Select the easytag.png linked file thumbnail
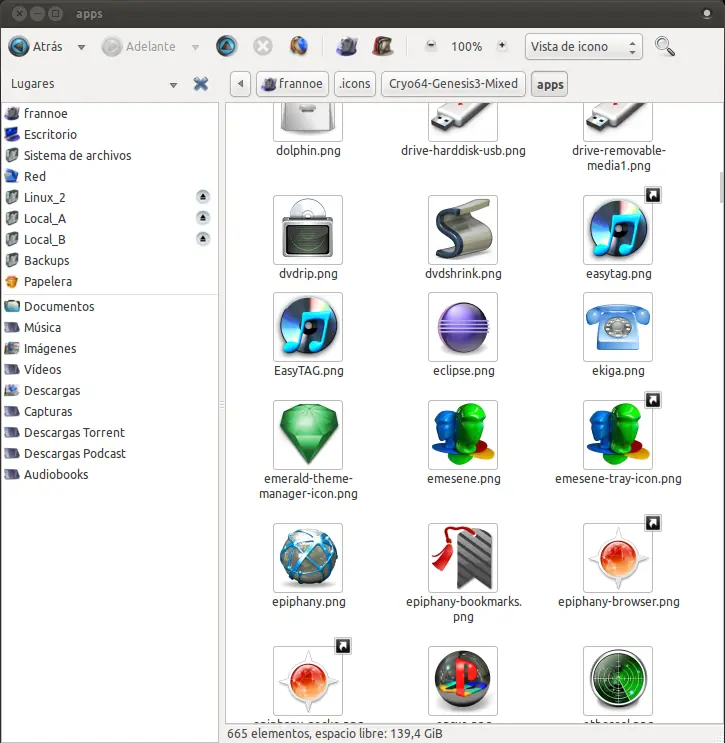The image size is (725, 743). pos(618,230)
